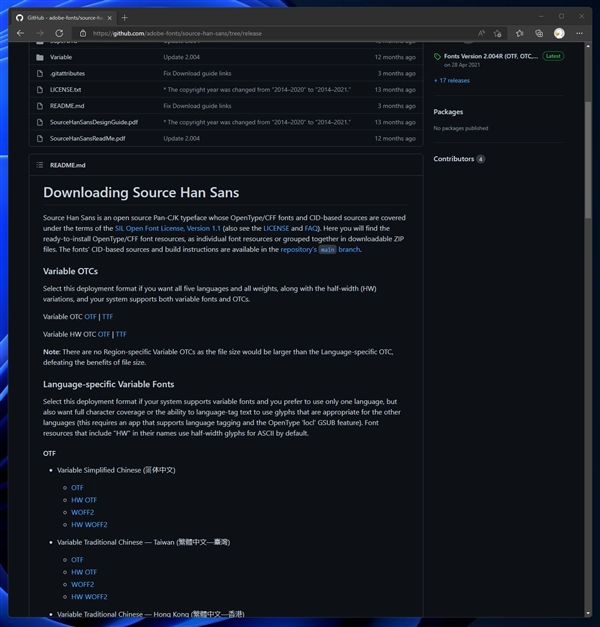Open the read aloud icon in address bar
The width and height of the screenshot is (600, 627).
[x=481, y=33]
